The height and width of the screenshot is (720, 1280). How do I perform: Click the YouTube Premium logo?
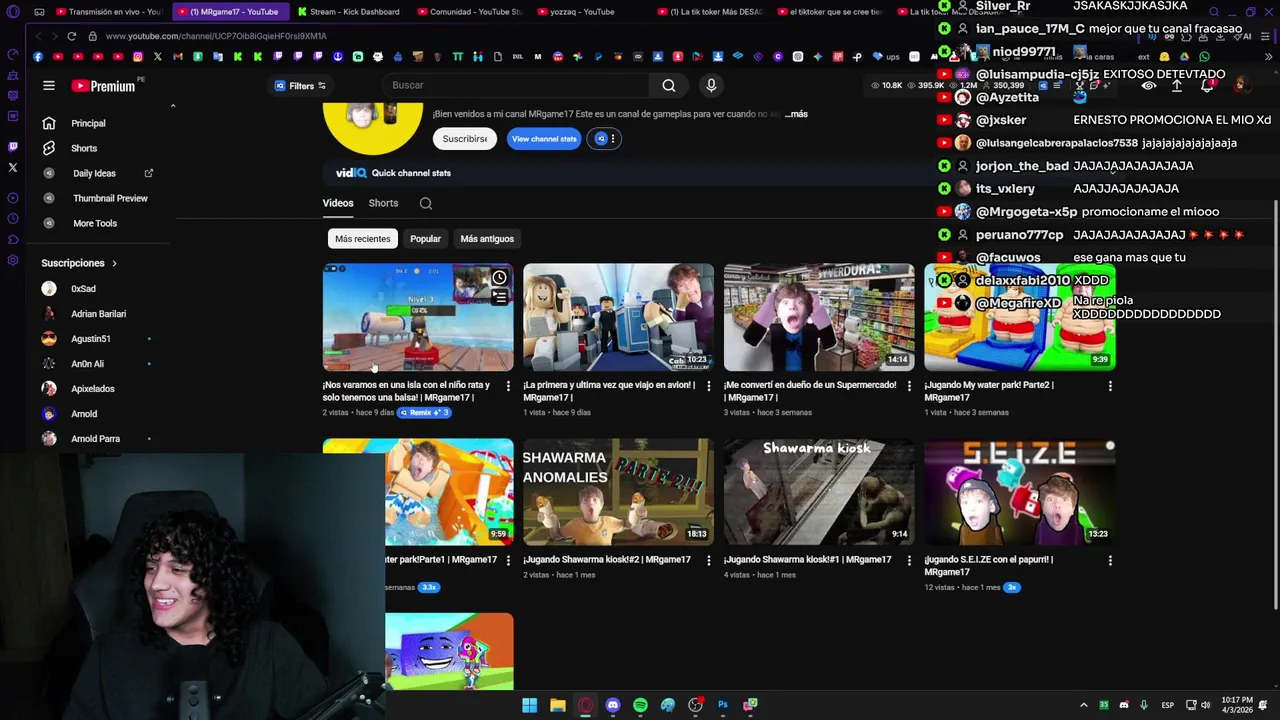tap(104, 86)
